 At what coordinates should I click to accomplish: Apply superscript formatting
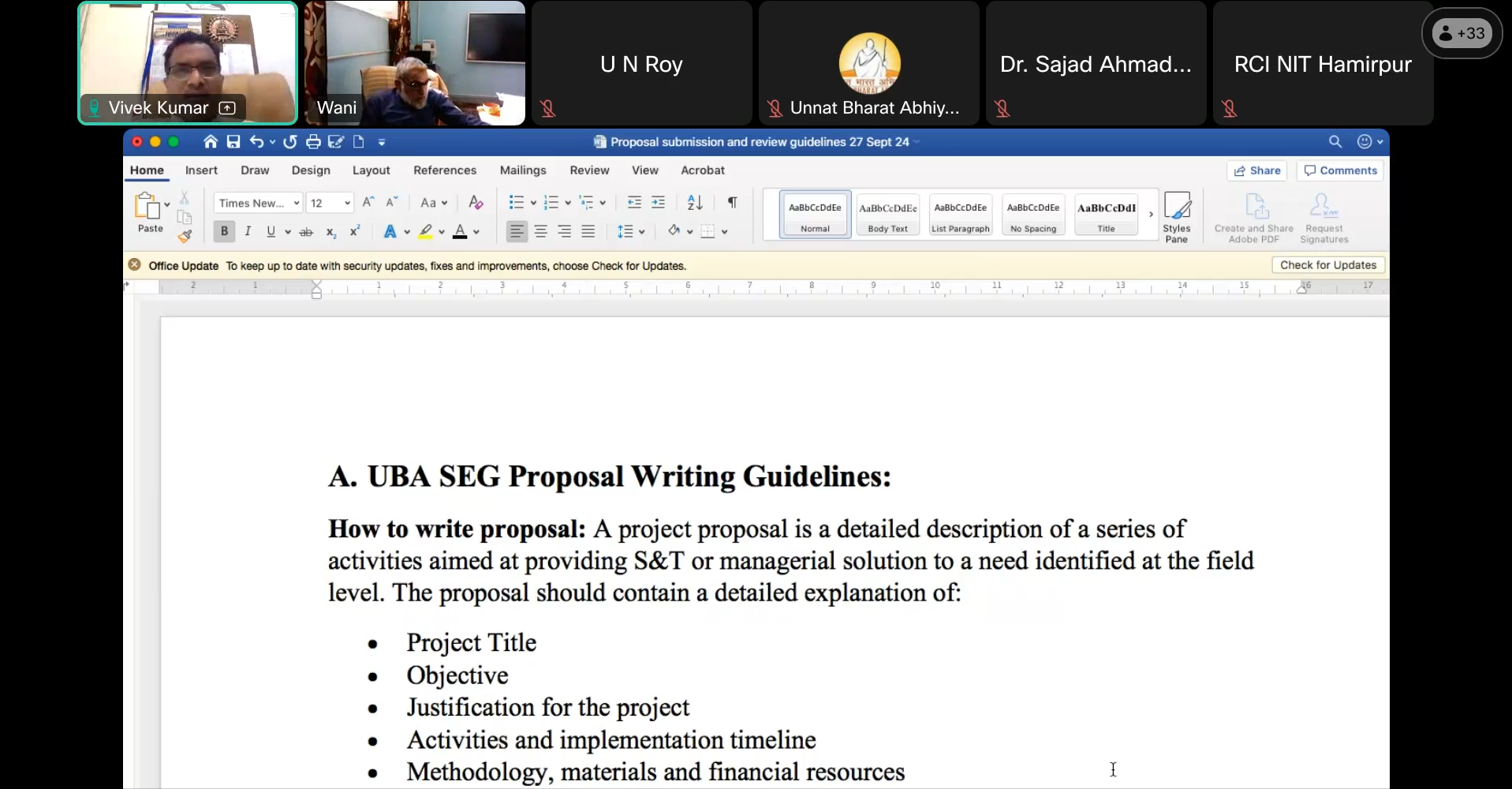(355, 231)
